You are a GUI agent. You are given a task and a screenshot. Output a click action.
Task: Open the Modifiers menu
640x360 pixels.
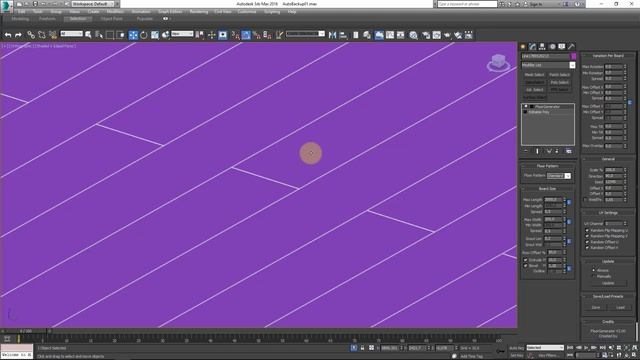tap(115, 12)
